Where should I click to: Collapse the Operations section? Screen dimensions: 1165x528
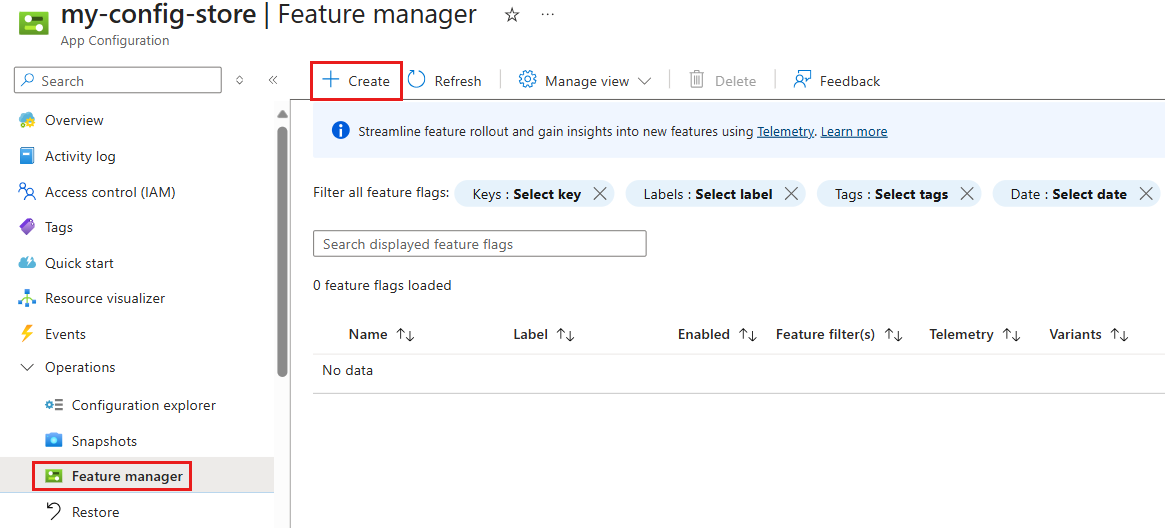pyautogui.click(x=27, y=367)
